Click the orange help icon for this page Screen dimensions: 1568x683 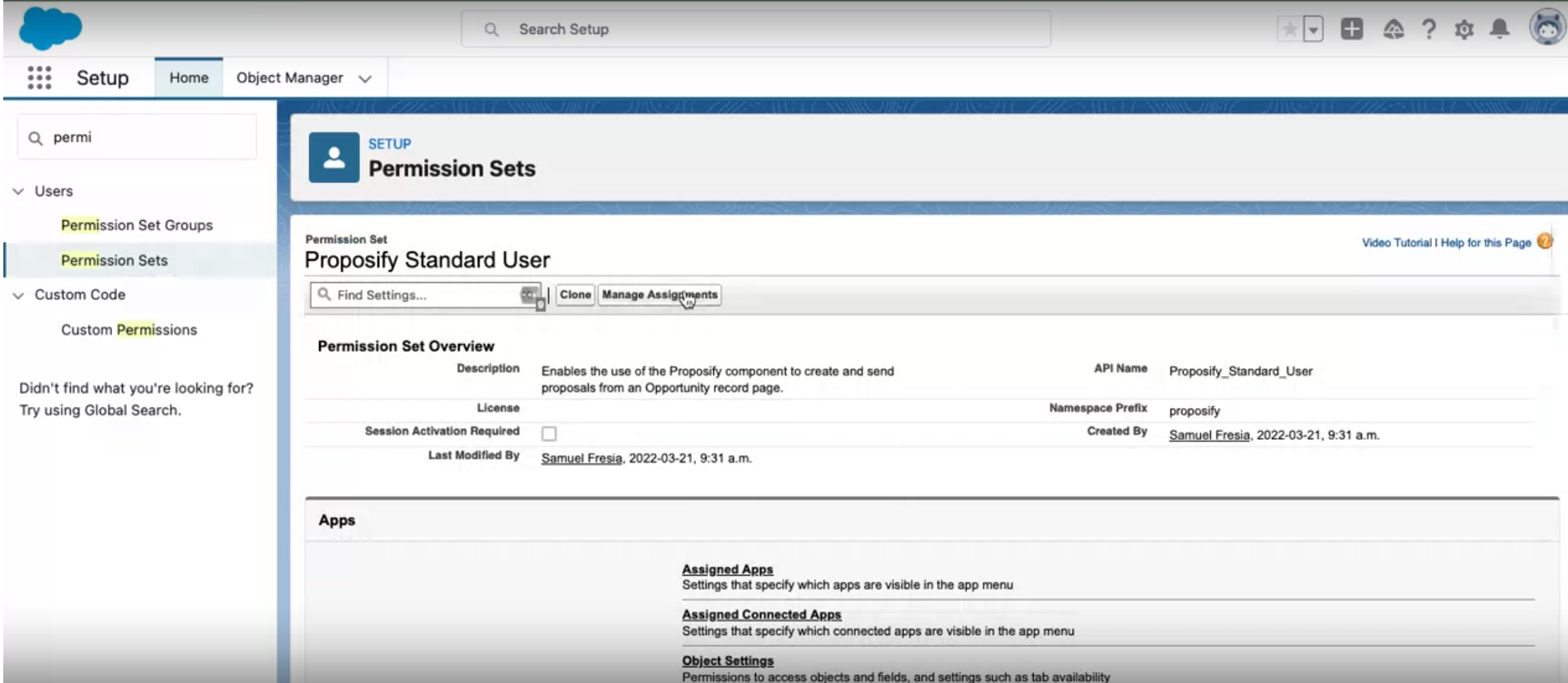coord(1545,241)
